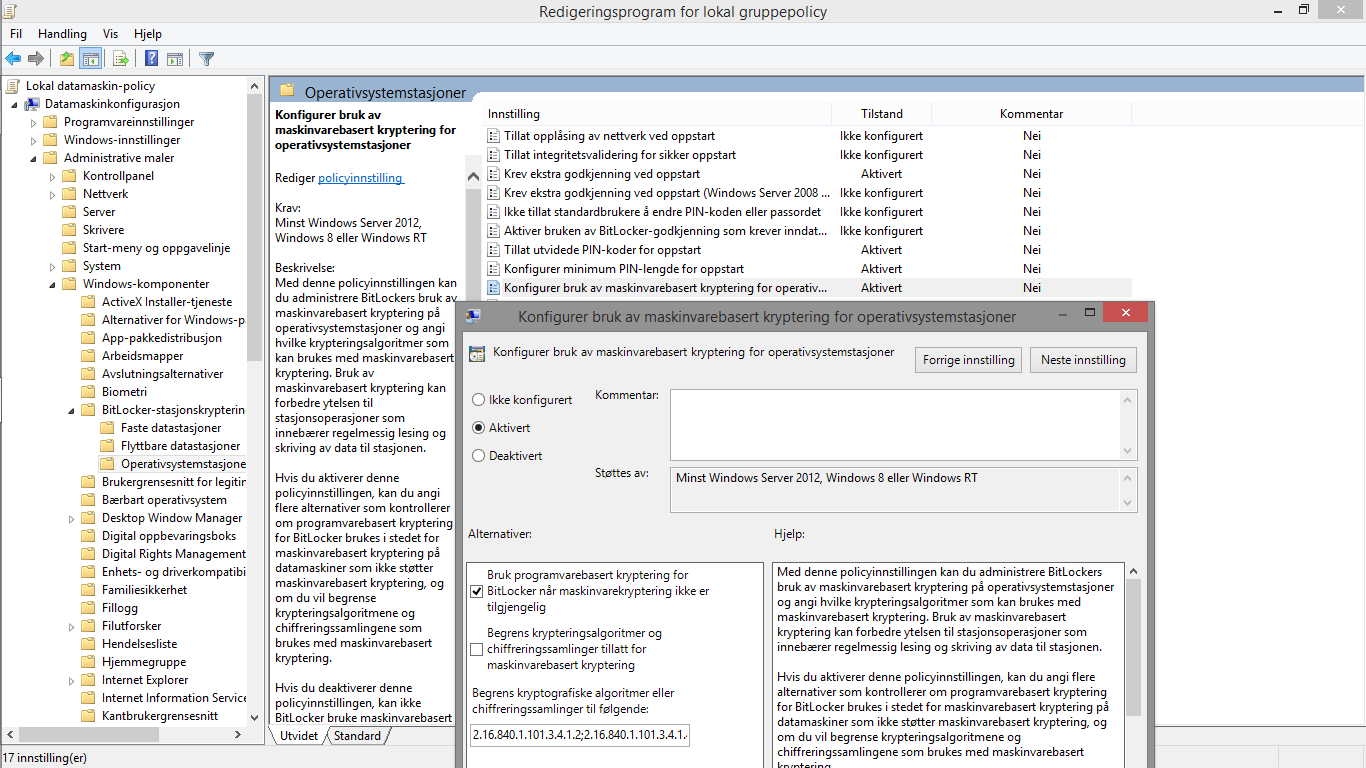The image size is (1366, 768).
Task: Uncheck 'Bruk programvarebasert kryptering for BitLocker' checkbox
Action: tap(476, 591)
